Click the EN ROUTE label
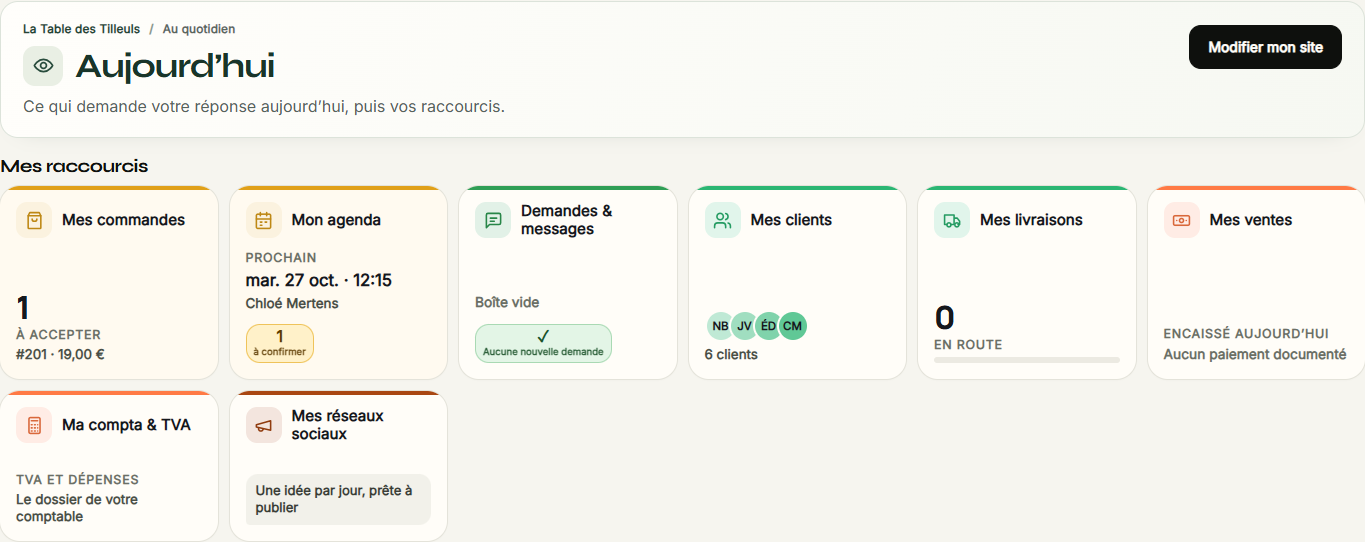Image resolution: width=1365 pixels, height=542 pixels. 968,345
